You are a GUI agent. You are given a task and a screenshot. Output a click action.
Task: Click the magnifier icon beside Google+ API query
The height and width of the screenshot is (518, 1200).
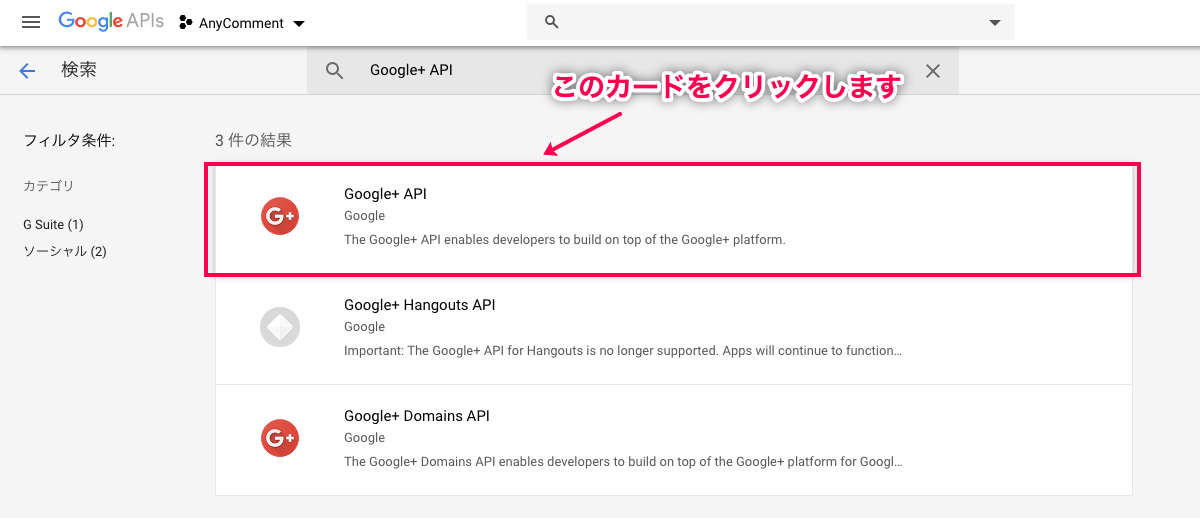pyautogui.click(x=335, y=71)
